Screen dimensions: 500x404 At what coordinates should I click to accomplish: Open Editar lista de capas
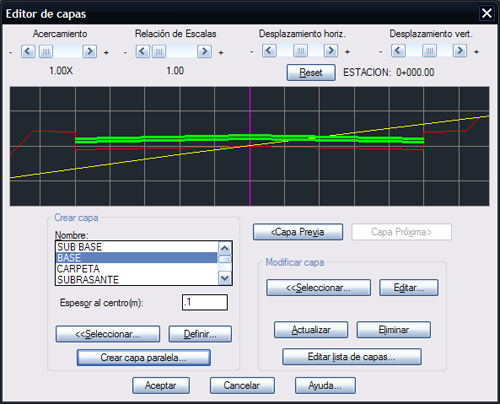tap(352, 357)
